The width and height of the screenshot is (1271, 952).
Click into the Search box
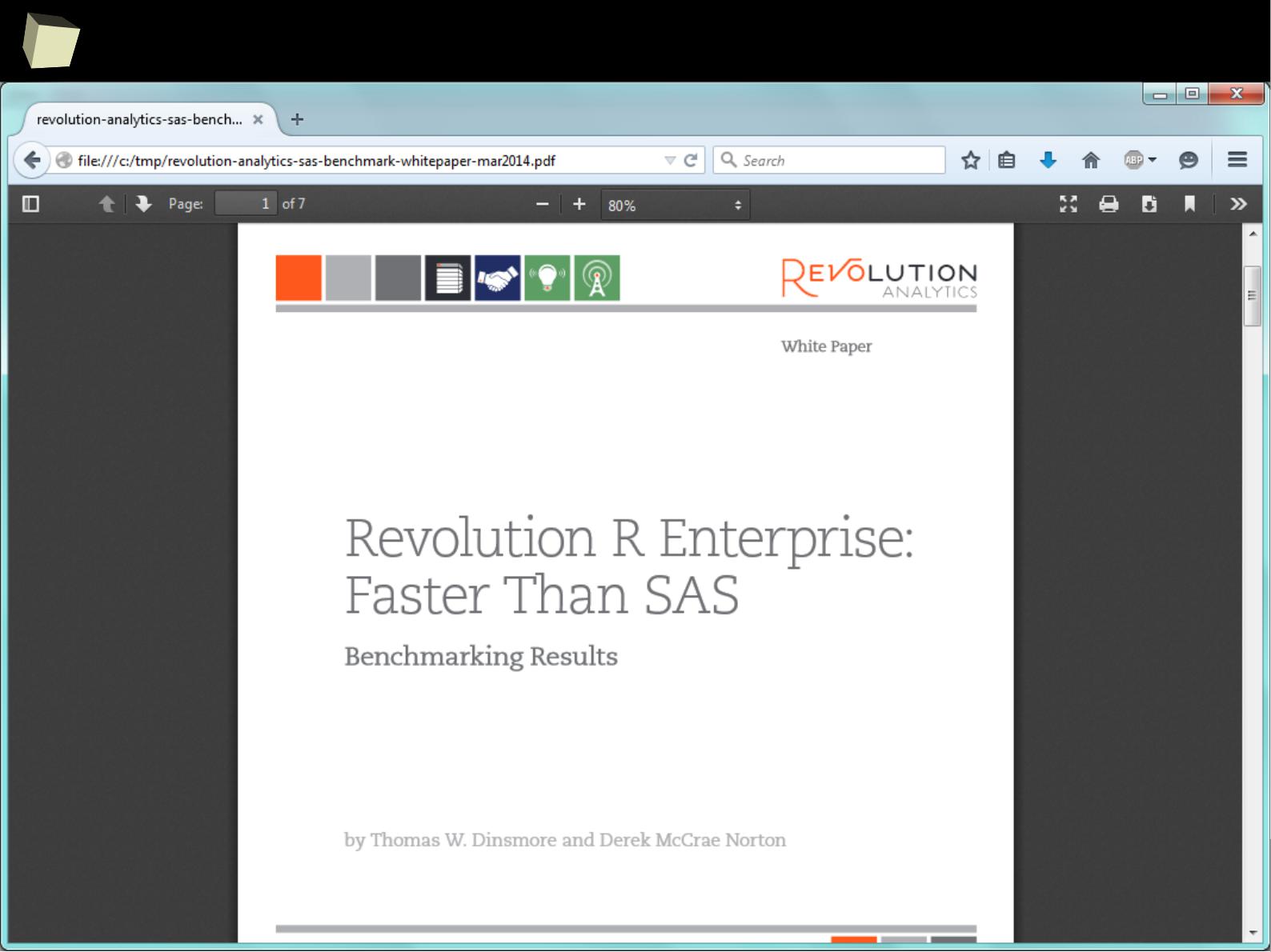[x=829, y=160]
